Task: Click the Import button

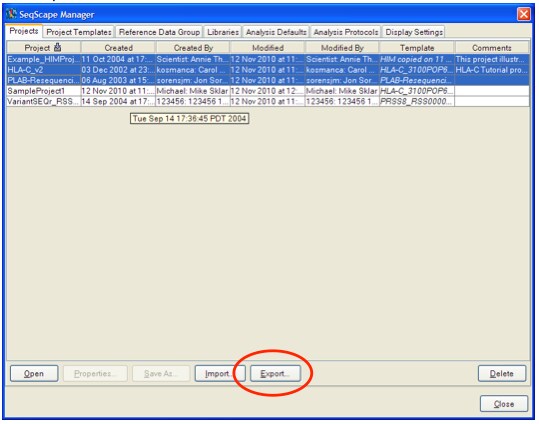Action: (220, 373)
